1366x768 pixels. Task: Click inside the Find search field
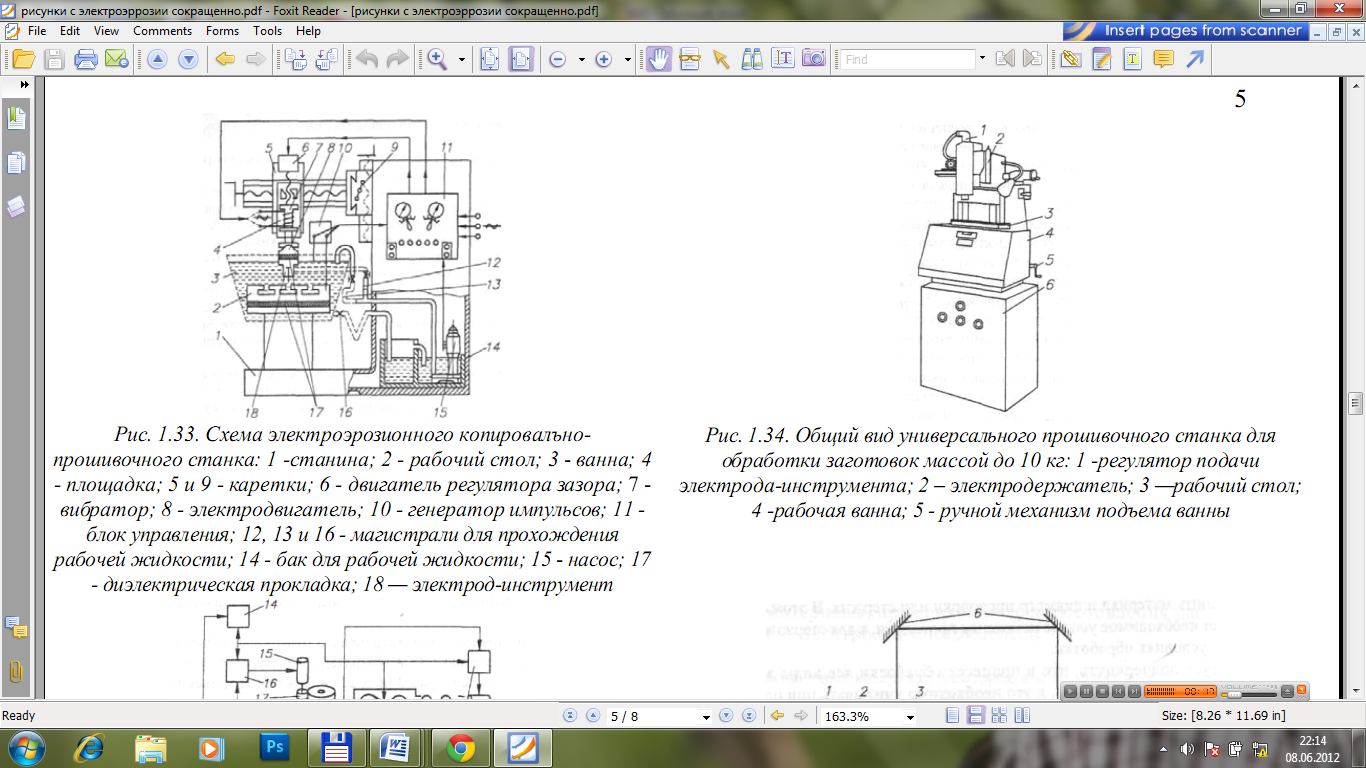[907, 60]
